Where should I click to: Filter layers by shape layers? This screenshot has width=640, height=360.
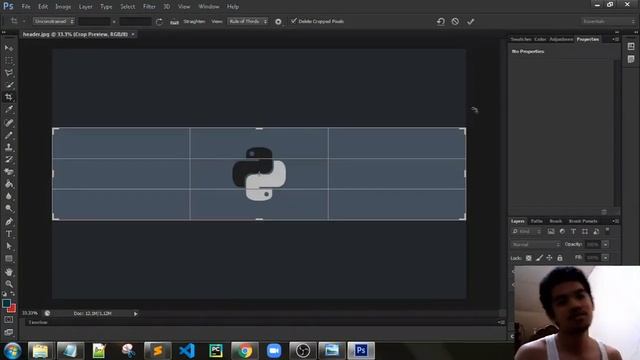click(x=585, y=231)
